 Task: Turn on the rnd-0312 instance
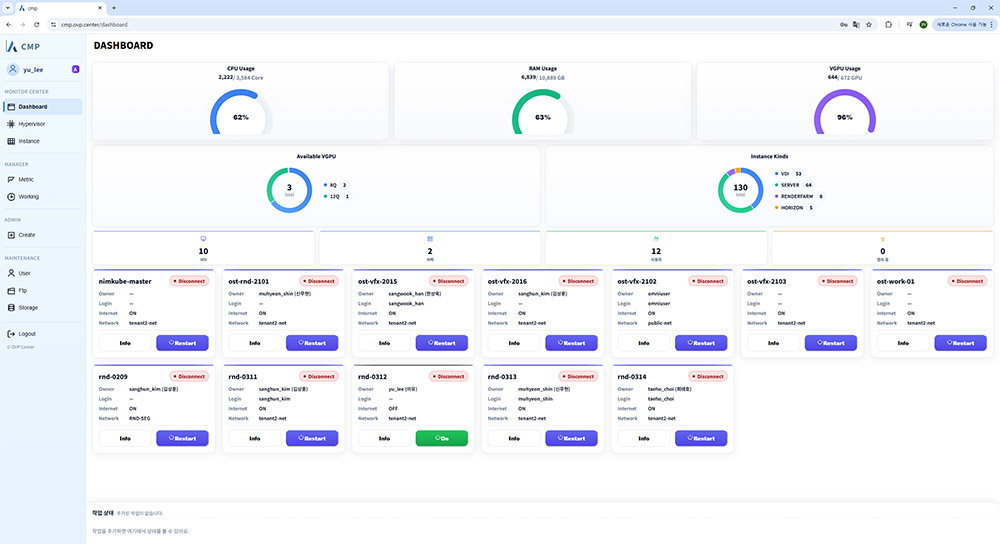(x=442, y=438)
